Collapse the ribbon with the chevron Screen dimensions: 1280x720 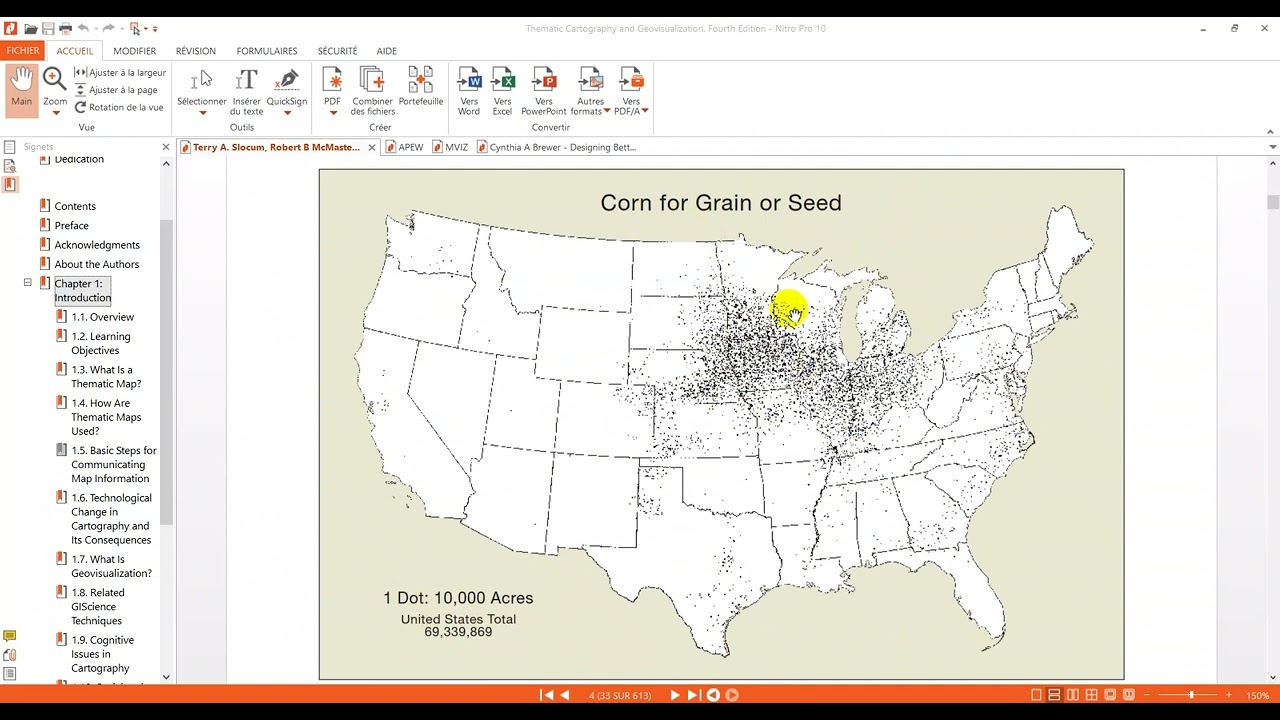[x=1271, y=131]
